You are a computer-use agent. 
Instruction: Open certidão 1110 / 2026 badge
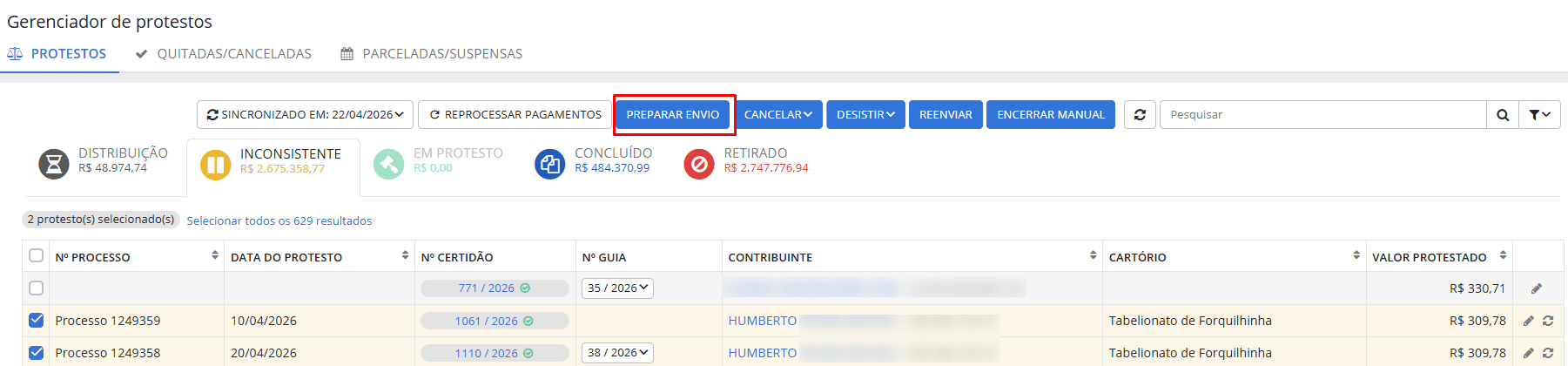495,353
